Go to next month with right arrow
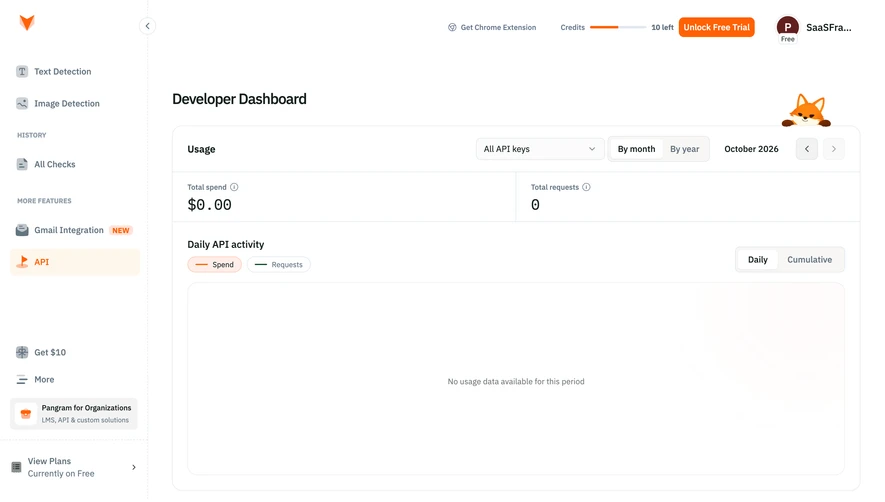Viewport: 885px width, 502px height. pyautogui.click(x=834, y=149)
